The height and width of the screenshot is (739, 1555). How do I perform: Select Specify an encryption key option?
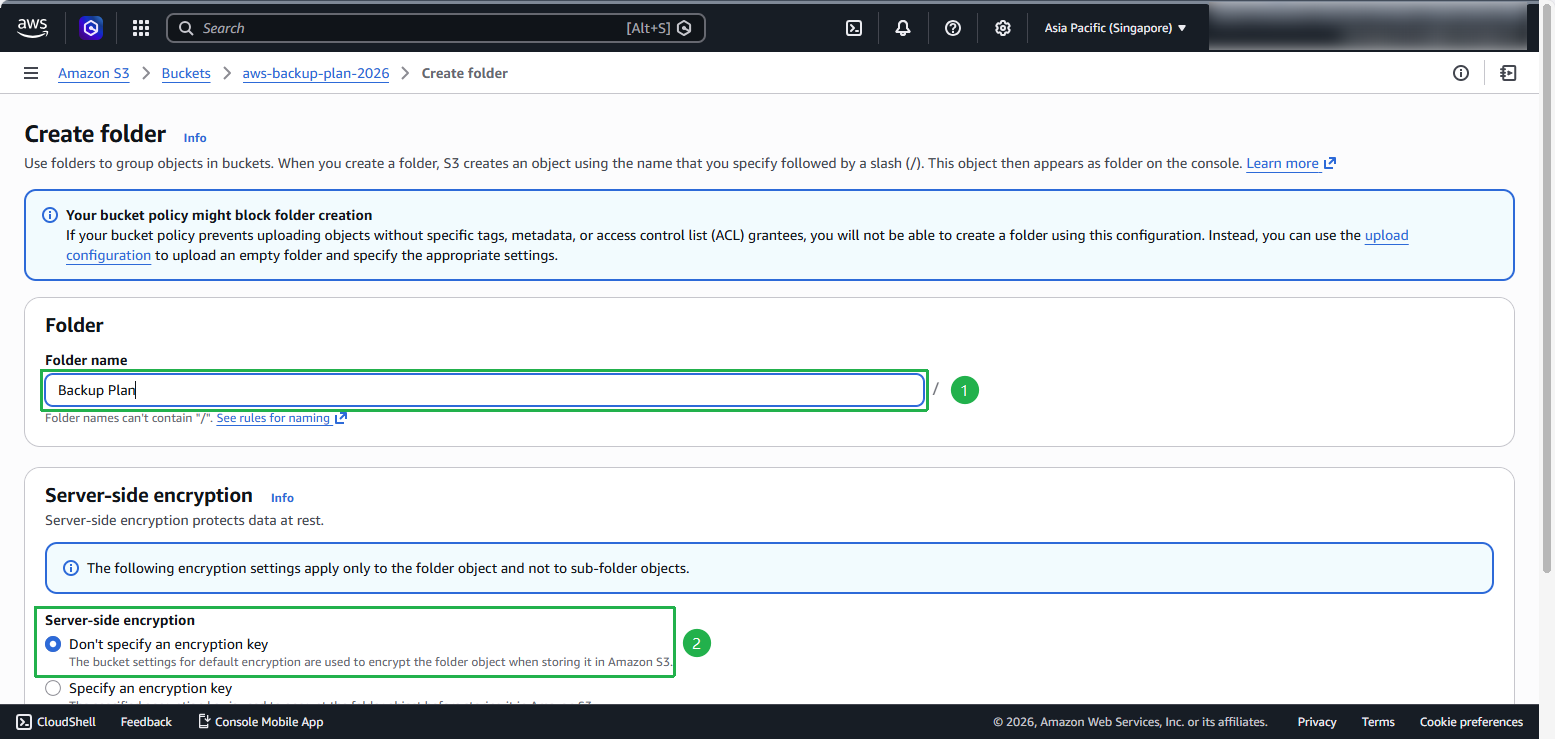coord(53,688)
